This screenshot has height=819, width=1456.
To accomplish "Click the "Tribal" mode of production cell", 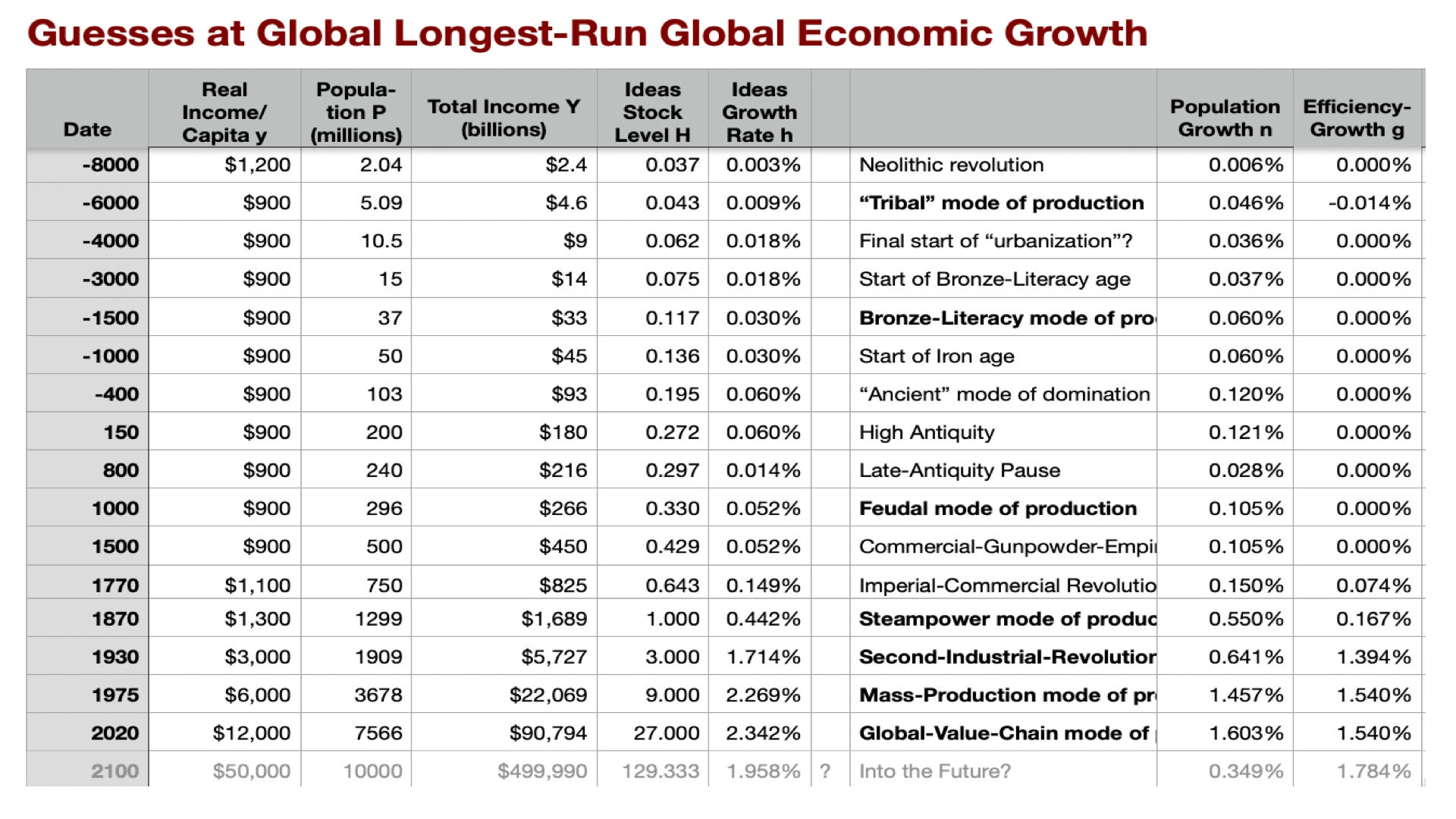I will [1001, 202].
